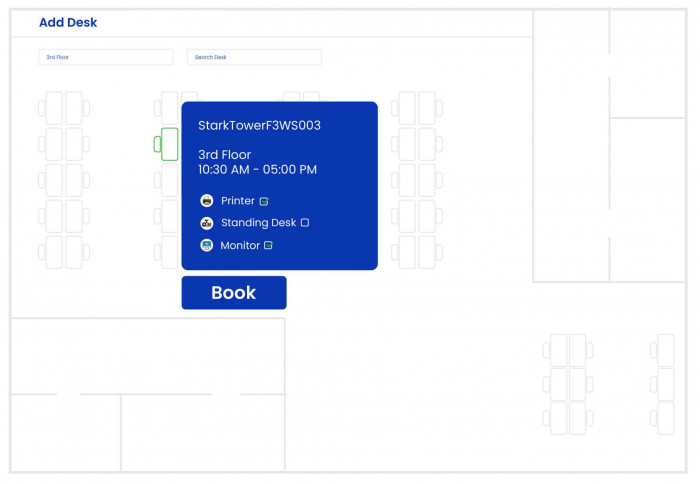Click the 10:30 AM - 05:00 PM time text
This screenshot has width=700, height=484.
pos(258,170)
